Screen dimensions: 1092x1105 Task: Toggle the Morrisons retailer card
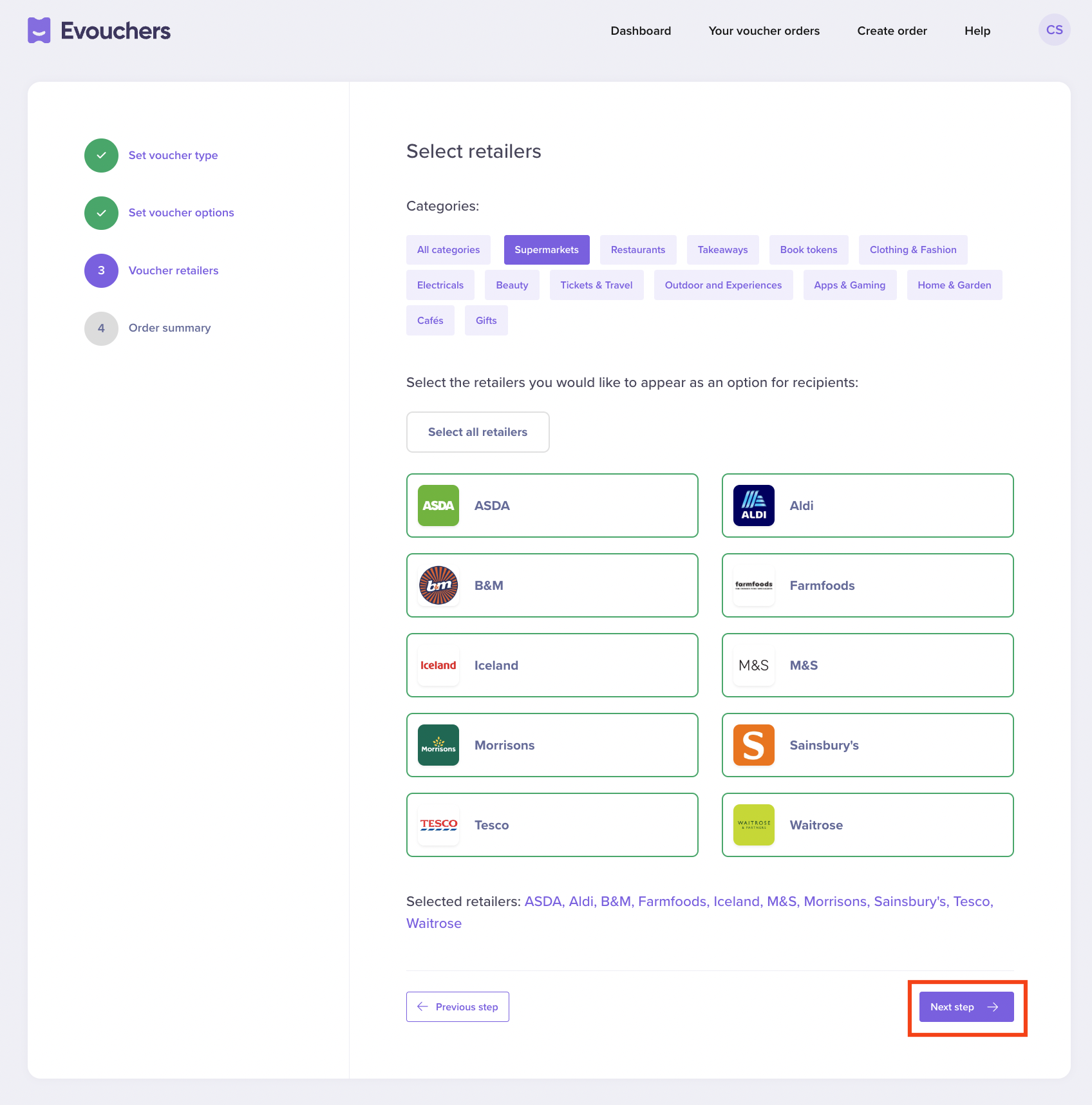coord(552,745)
